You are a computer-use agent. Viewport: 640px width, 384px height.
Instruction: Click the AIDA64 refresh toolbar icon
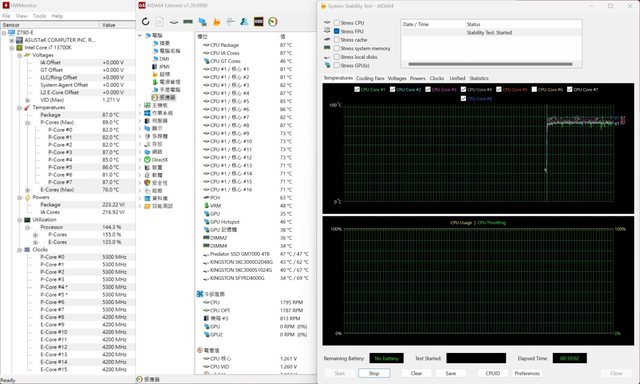[145, 22]
